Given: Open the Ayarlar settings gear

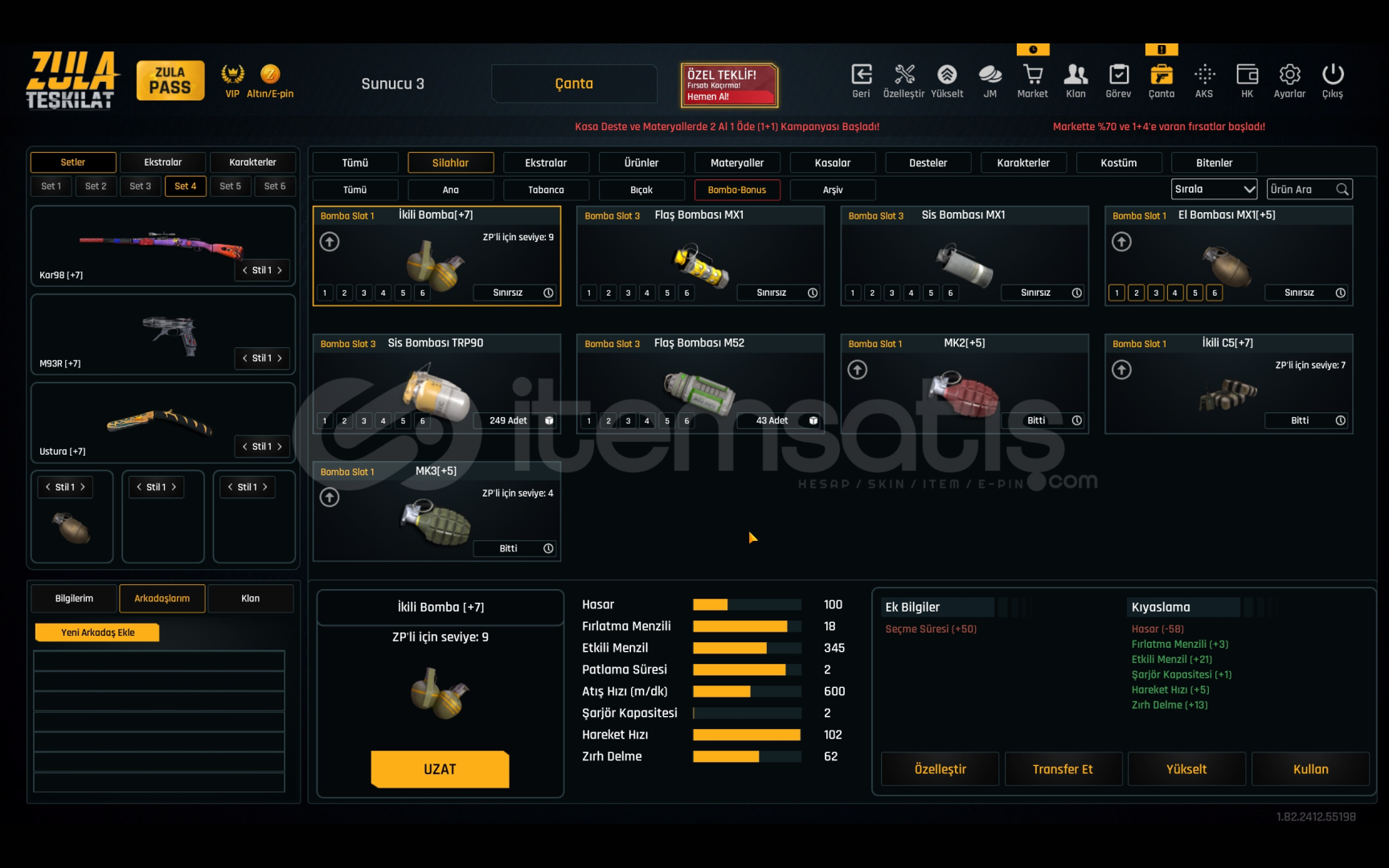Looking at the screenshot, I should point(1290,75).
